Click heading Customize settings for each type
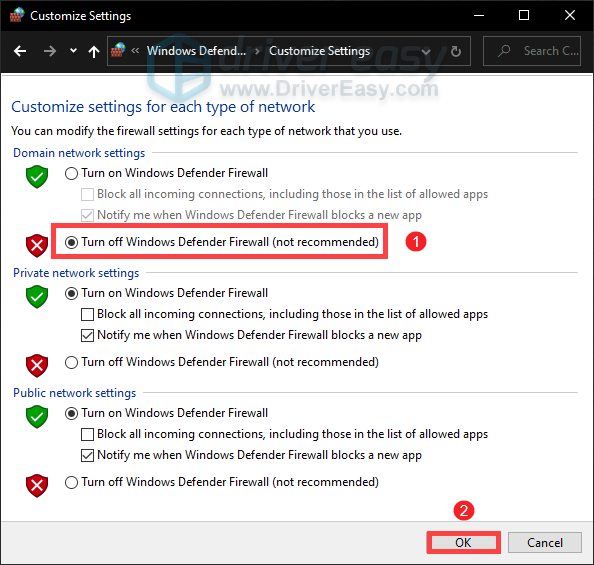The width and height of the screenshot is (594, 565). [x=163, y=107]
